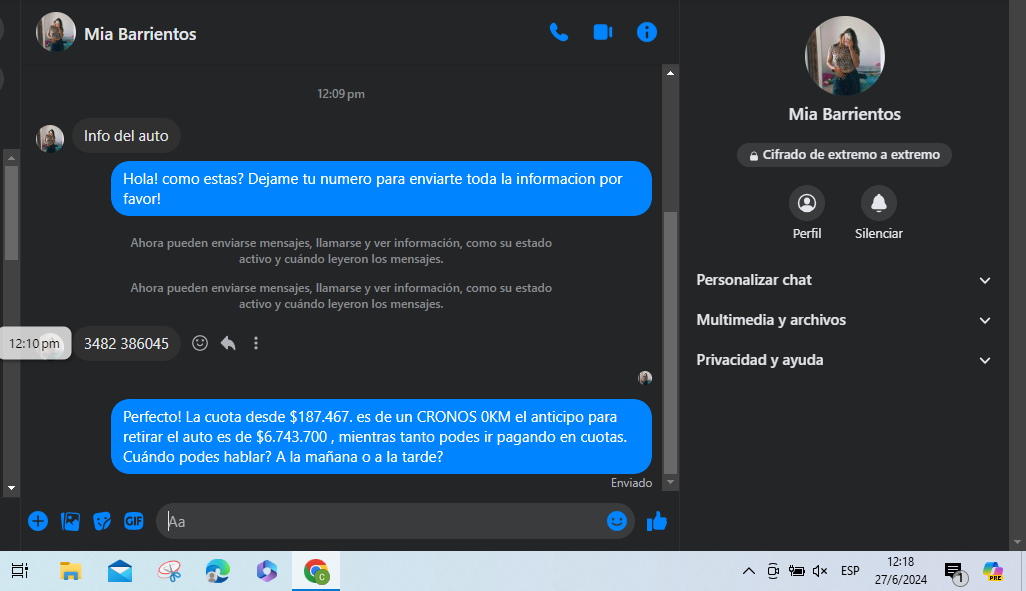The height and width of the screenshot is (591, 1026).
Task: Open the emoji picker in message box
Action: [617, 521]
